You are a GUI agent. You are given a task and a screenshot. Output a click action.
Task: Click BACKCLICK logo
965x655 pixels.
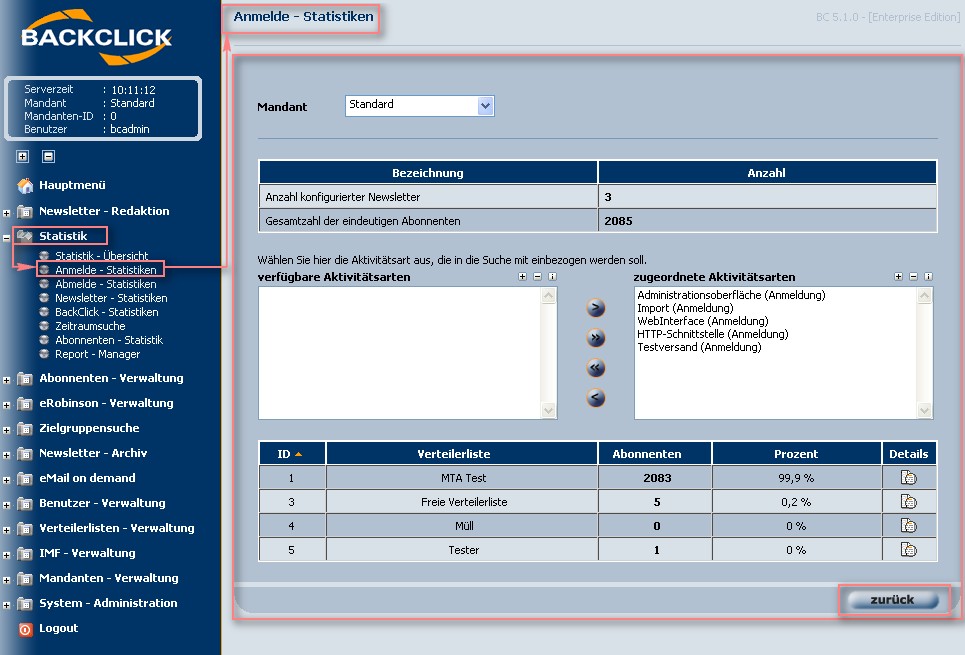[x=97, y=37]
